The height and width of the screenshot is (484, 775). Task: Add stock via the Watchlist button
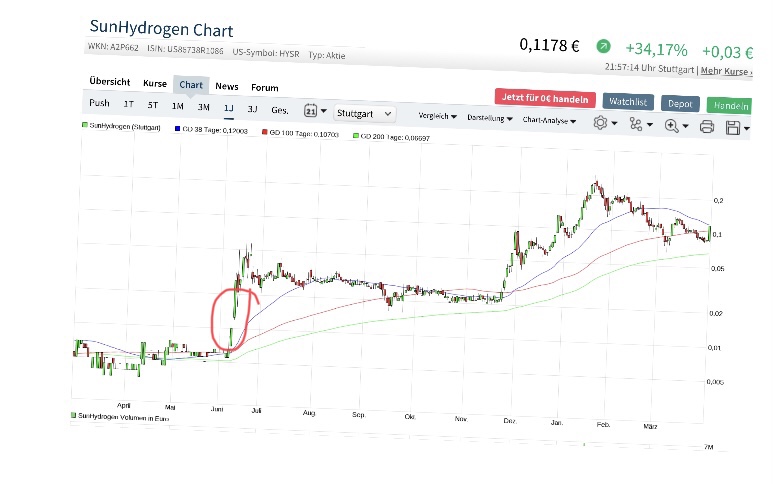(628, 102)
